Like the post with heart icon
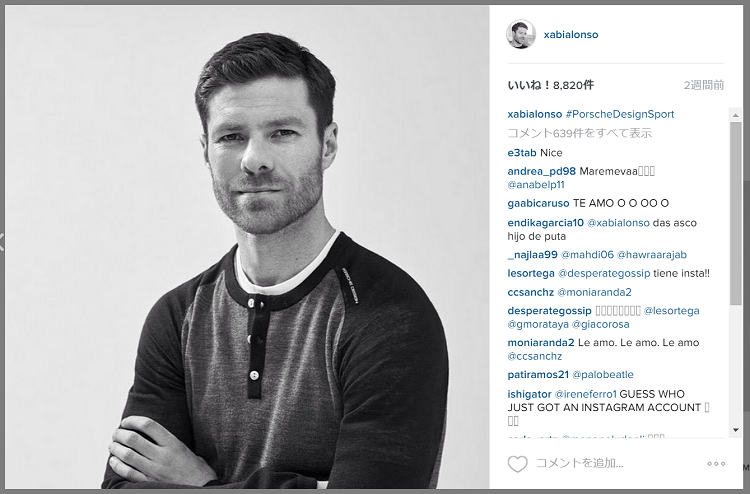 click(518, 463)
